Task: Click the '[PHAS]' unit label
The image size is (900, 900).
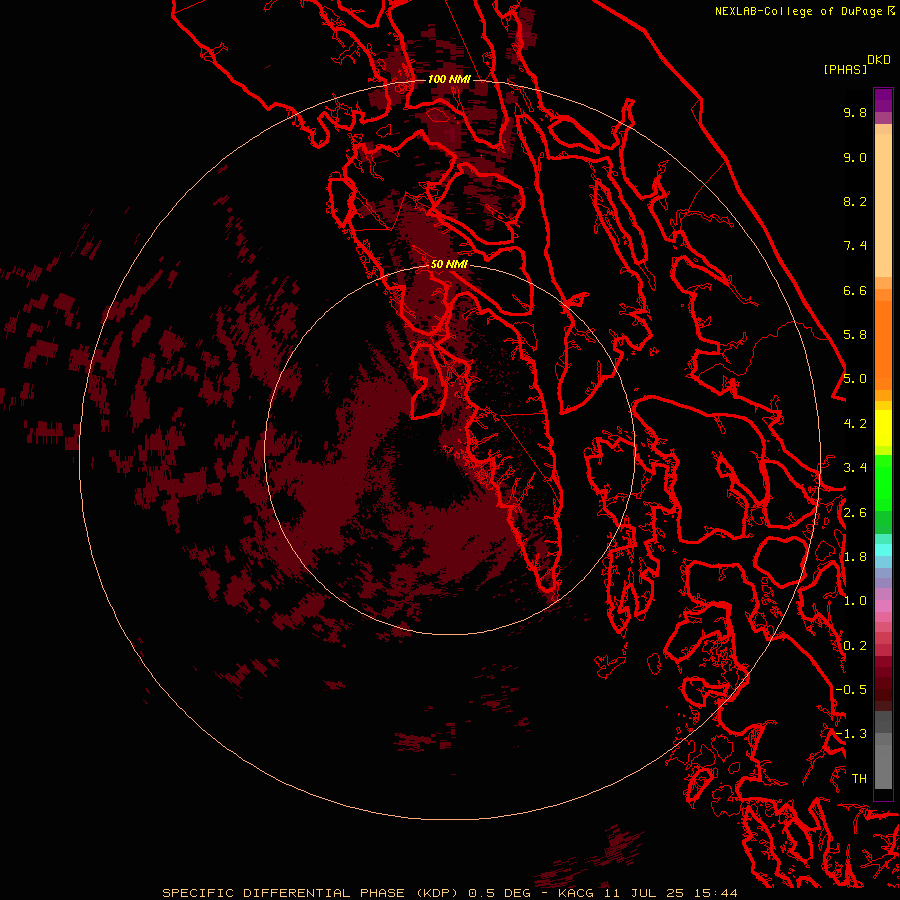Action: pyautogui.click(x=845, y=69)
